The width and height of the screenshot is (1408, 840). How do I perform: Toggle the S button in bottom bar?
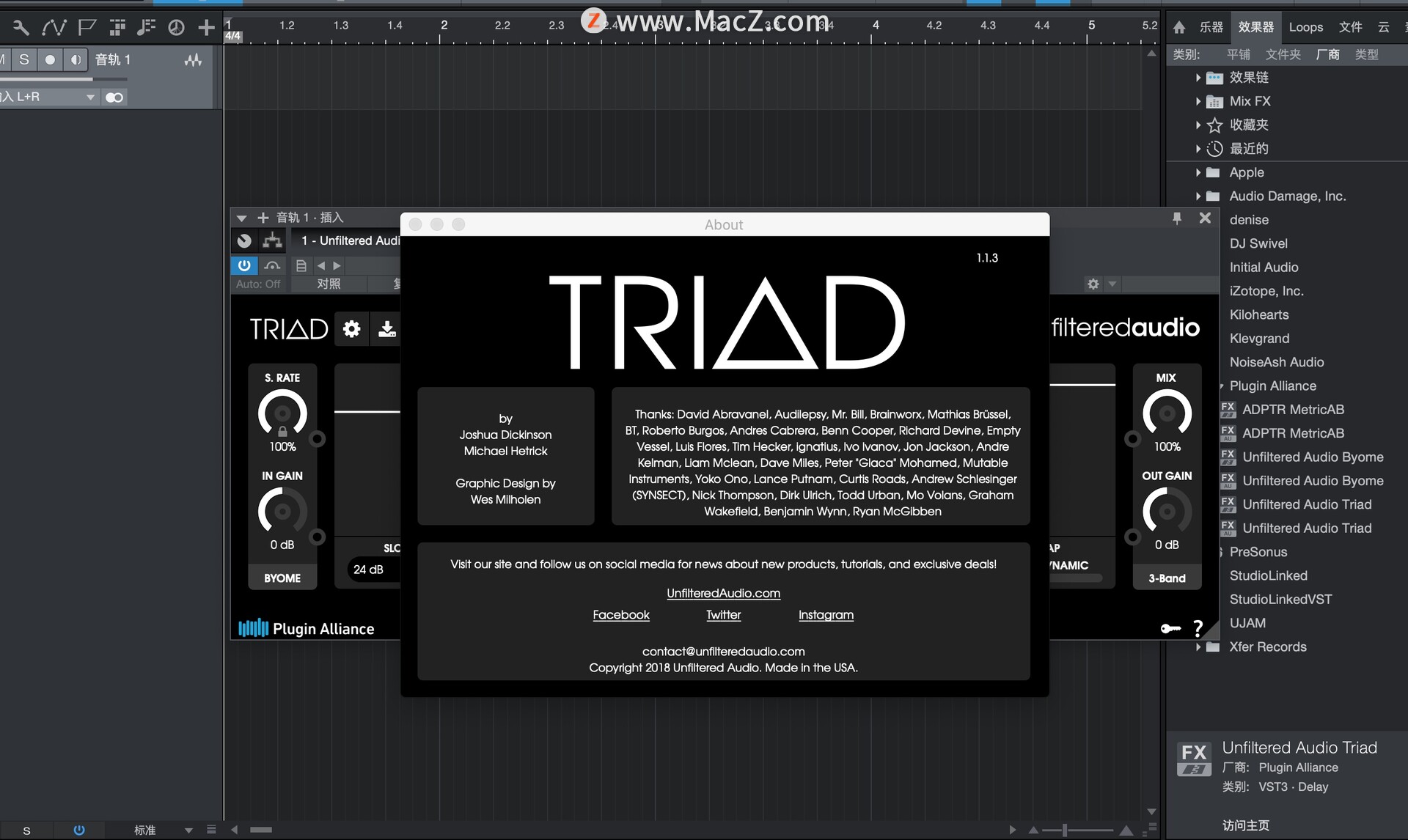pos(27,830)
